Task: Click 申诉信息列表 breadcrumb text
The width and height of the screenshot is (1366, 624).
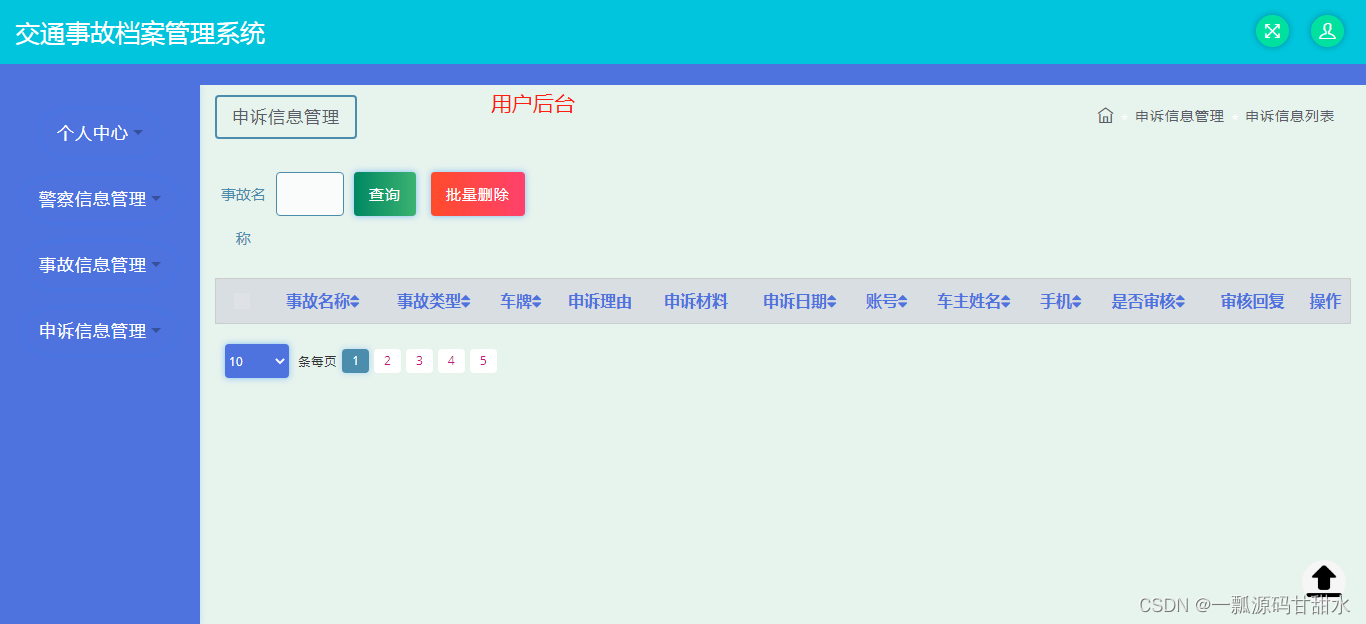Action: coord(1290,116)
